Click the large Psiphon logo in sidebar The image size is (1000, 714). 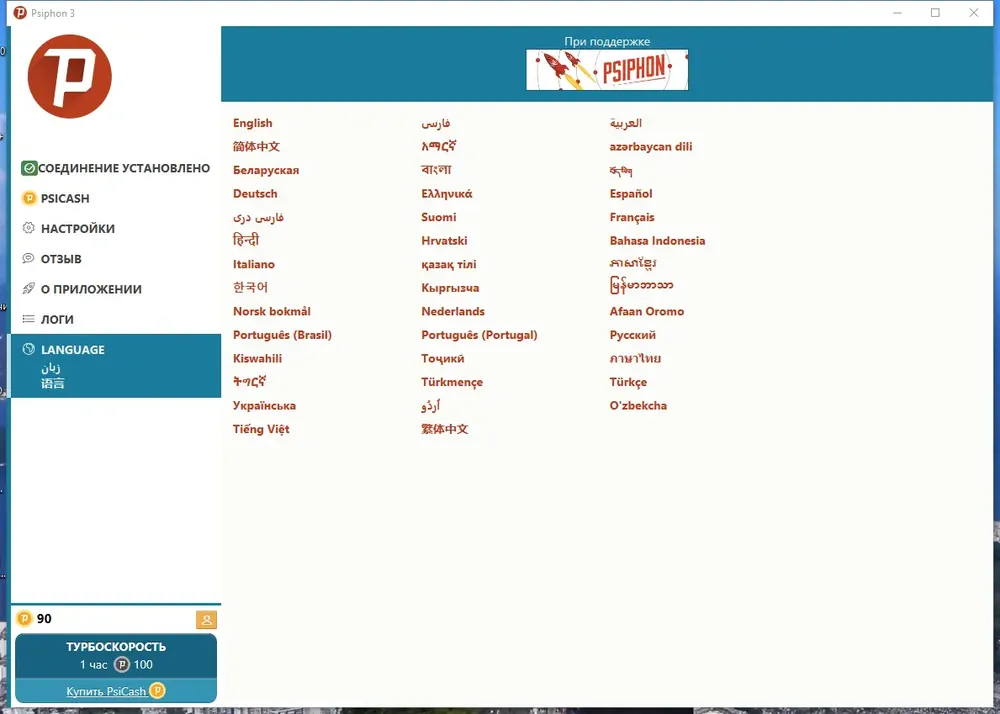coord(70,76)
